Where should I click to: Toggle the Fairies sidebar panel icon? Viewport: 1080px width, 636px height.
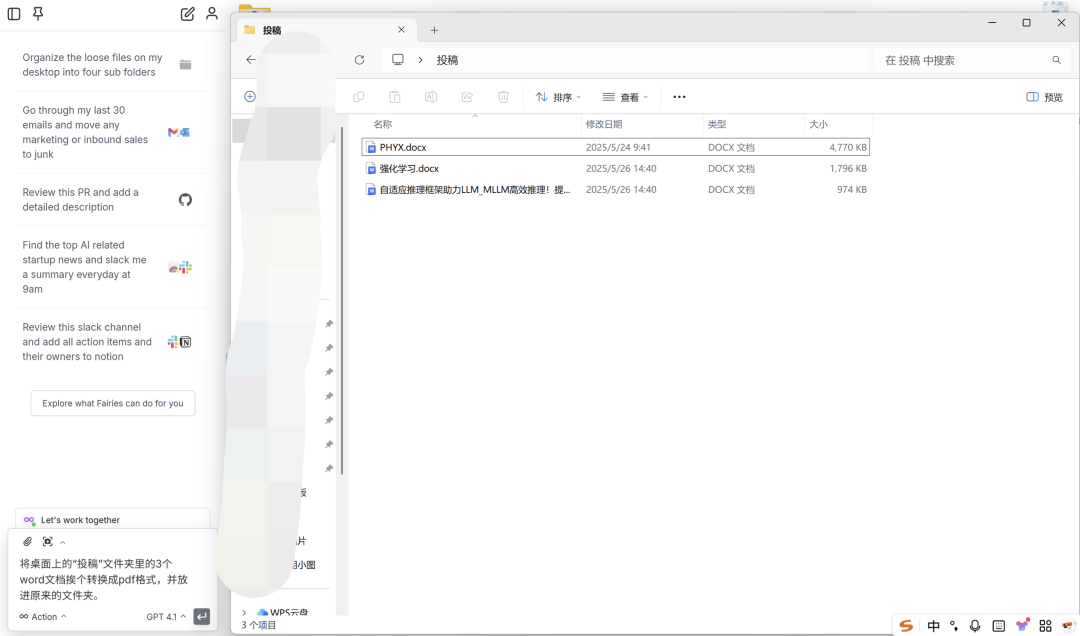tap(14, 14)
